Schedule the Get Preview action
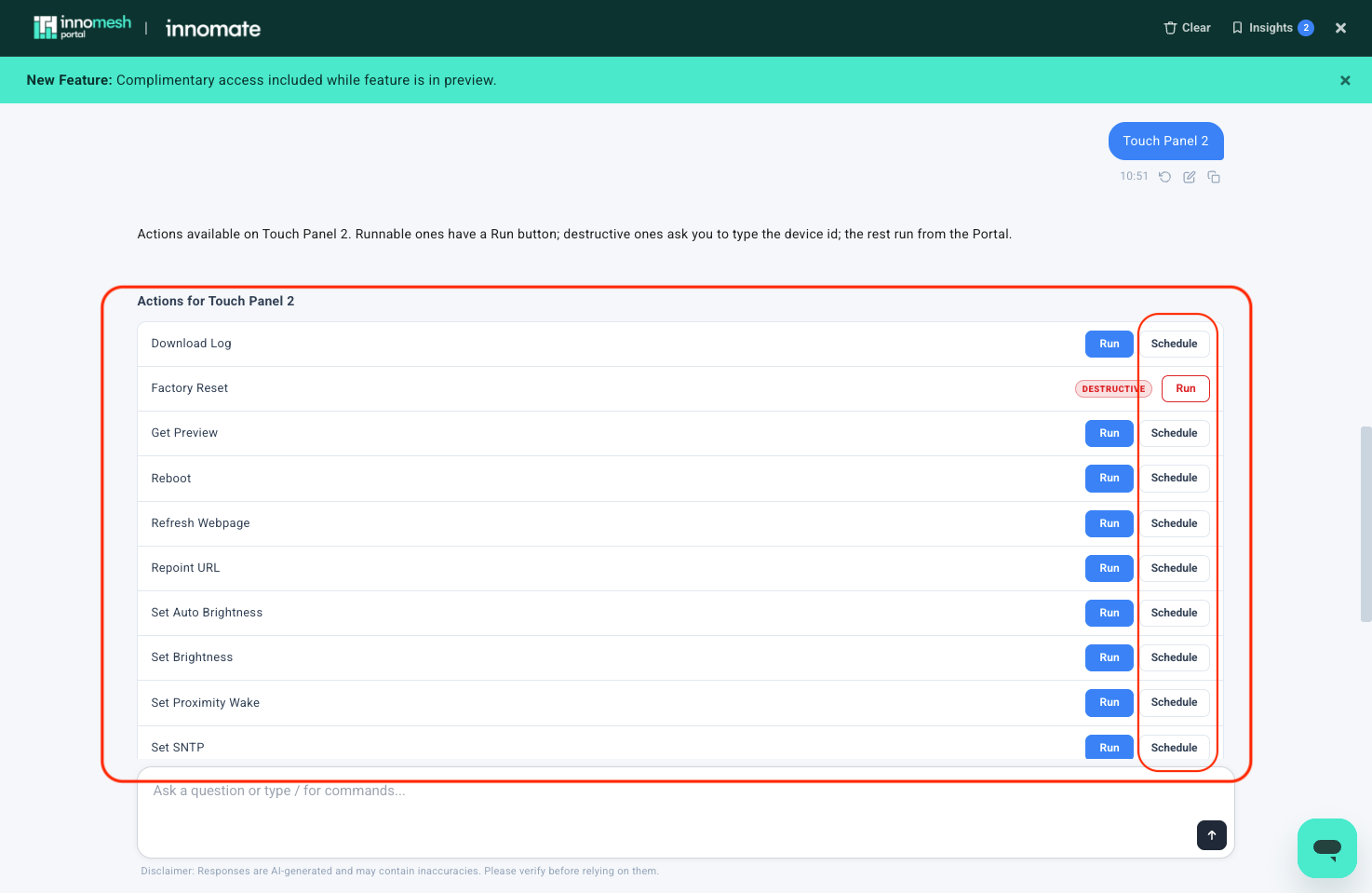The image size is (1372, 893). pyautogui.click(x=1175, y=433)
